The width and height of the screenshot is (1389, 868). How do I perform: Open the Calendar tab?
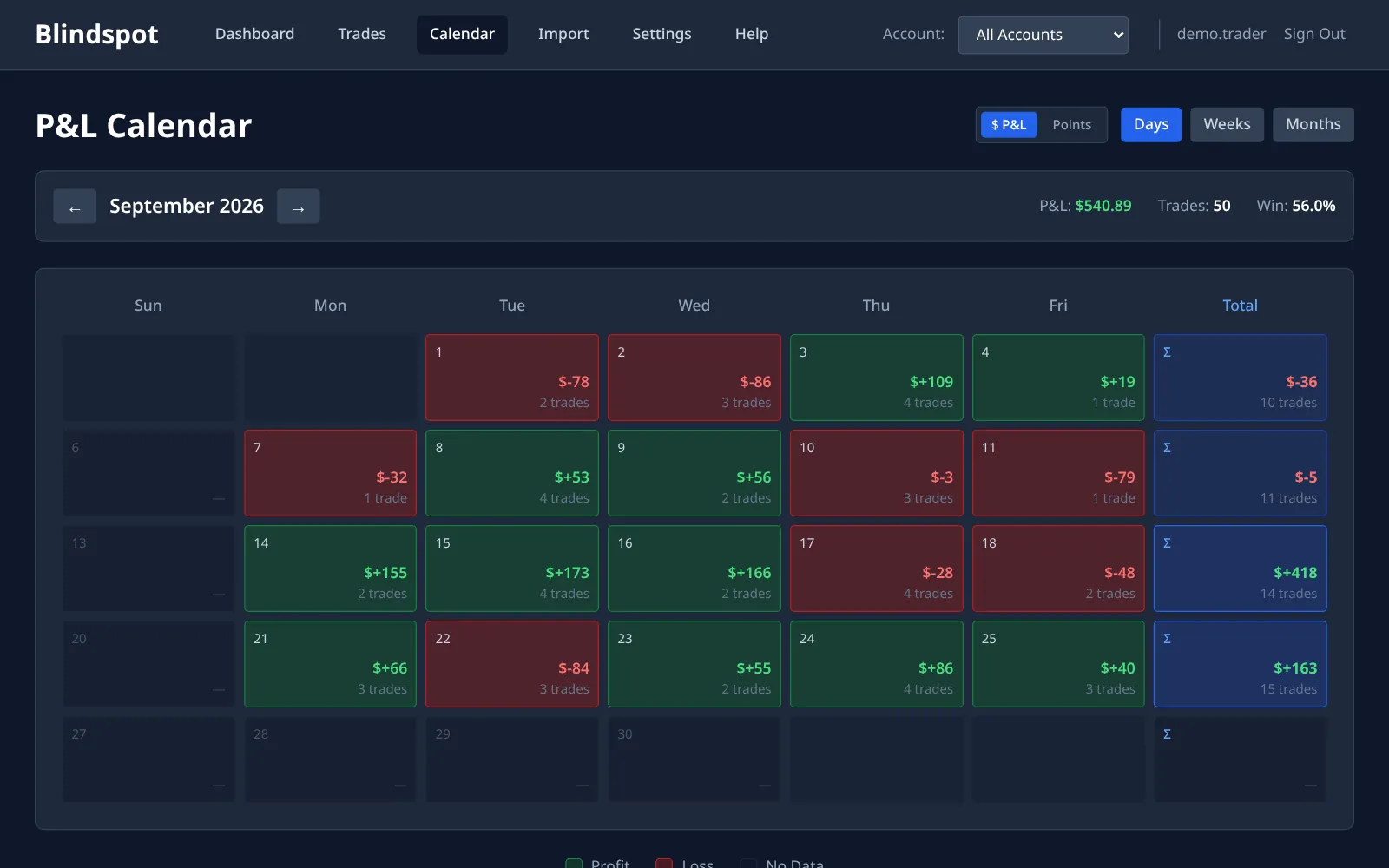pos(462,34)
